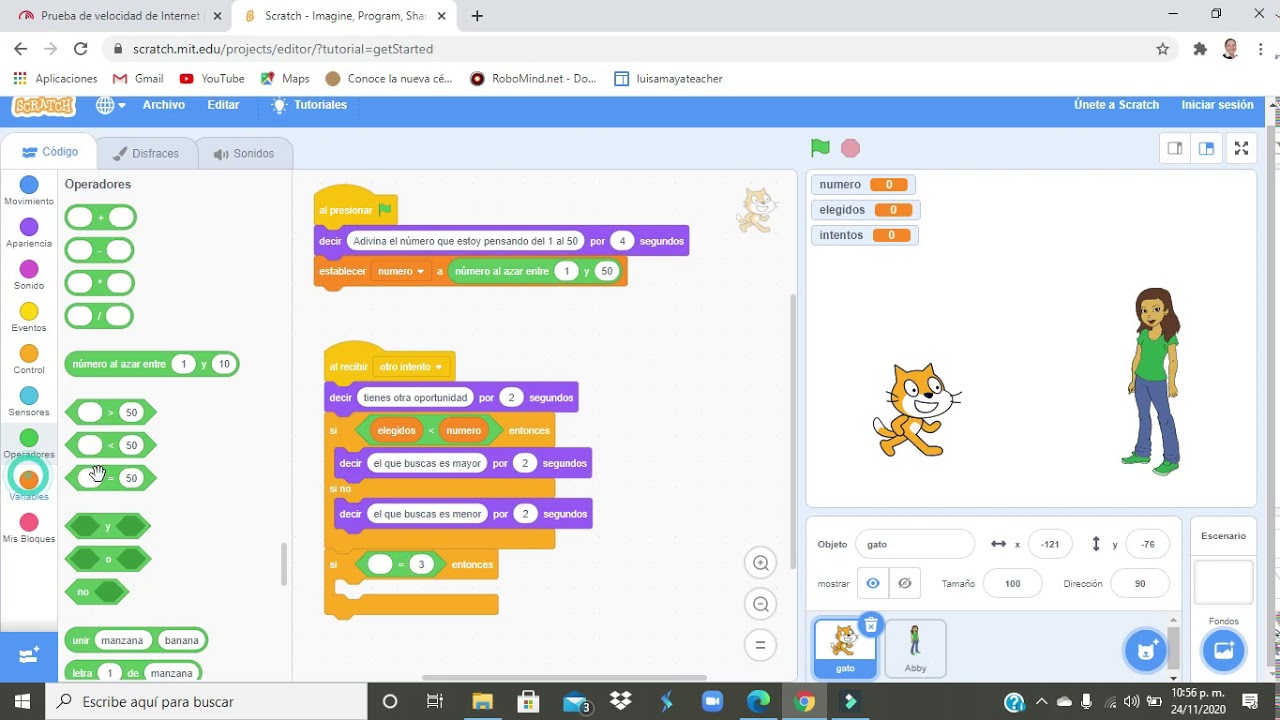Click the Dirección field
Image resolution: width=1280 pixels, height=720 pixels.
tap(1140, 583)
